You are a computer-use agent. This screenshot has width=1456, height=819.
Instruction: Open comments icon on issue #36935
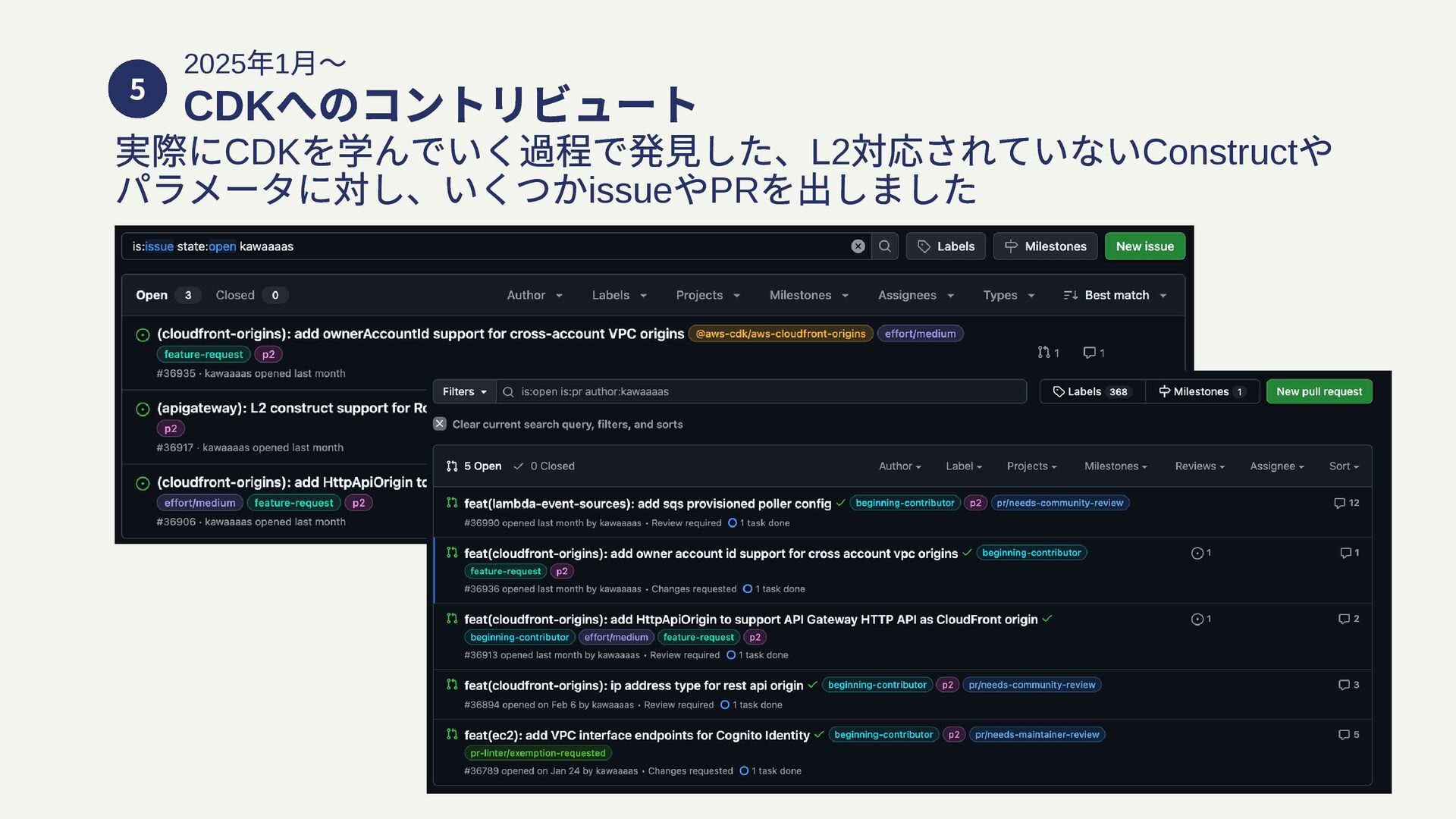tap(1090, 353)
